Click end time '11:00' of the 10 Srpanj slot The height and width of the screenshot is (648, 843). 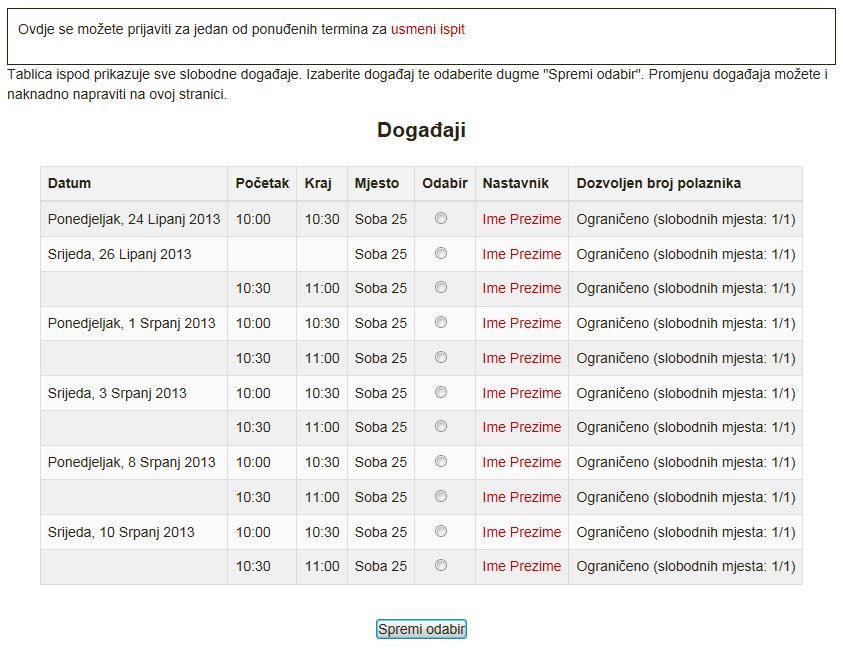(x=322, y=566)
